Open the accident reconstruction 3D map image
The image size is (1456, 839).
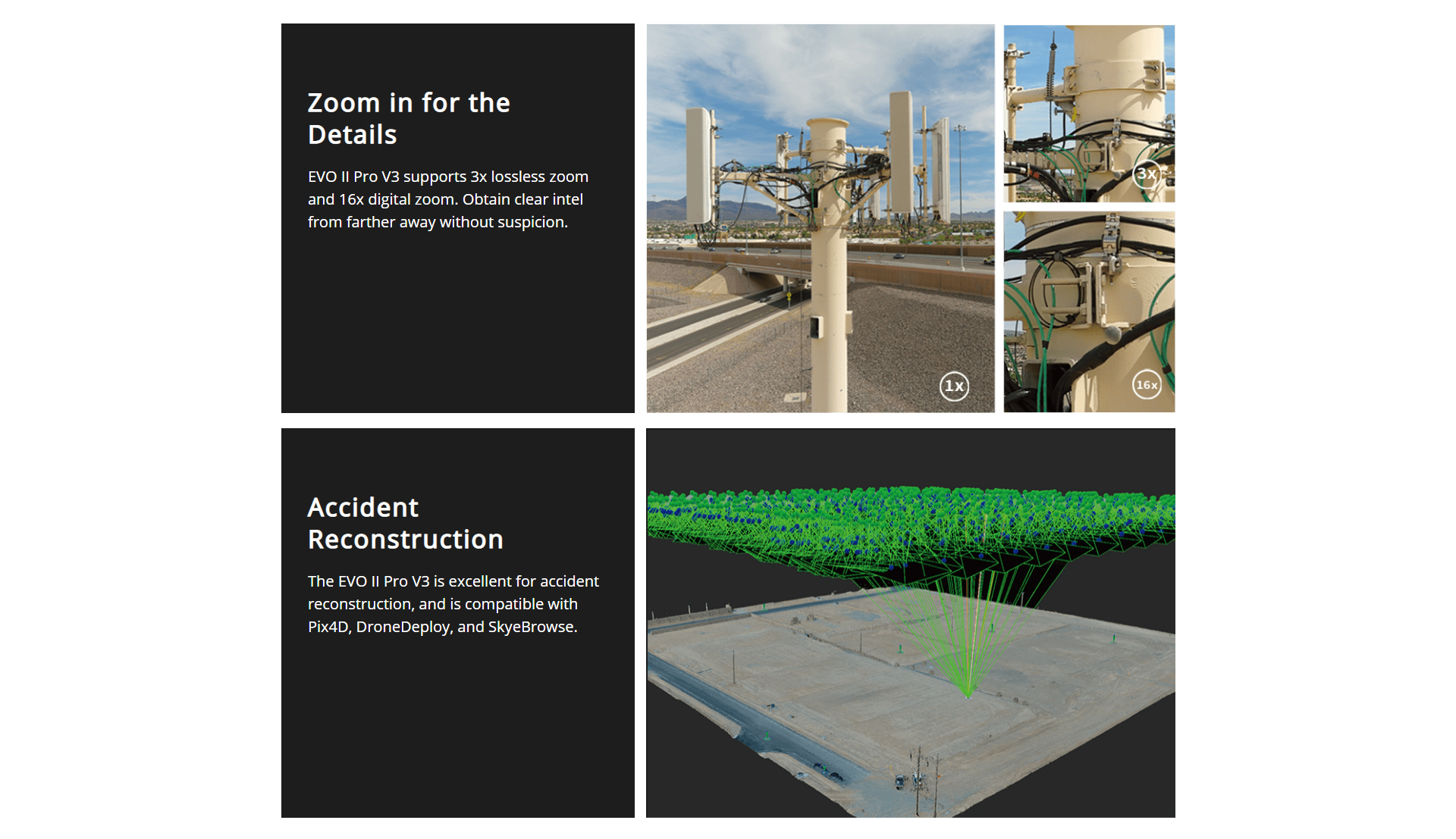(x=911, y=623)
